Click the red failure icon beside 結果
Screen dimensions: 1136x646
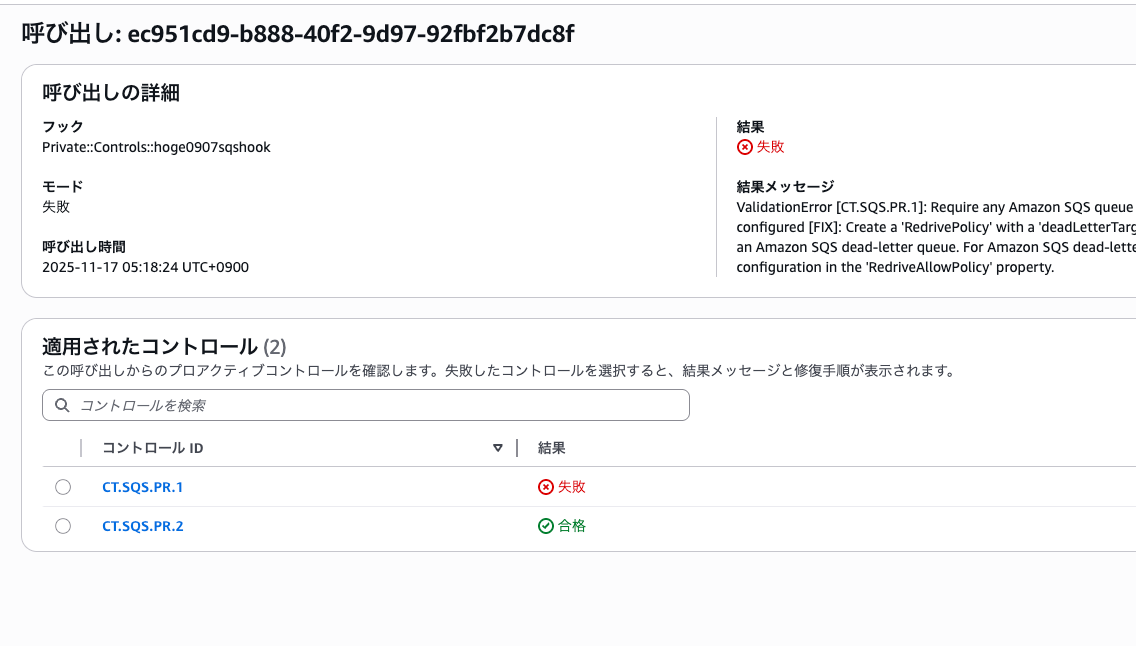click(744, 146)
